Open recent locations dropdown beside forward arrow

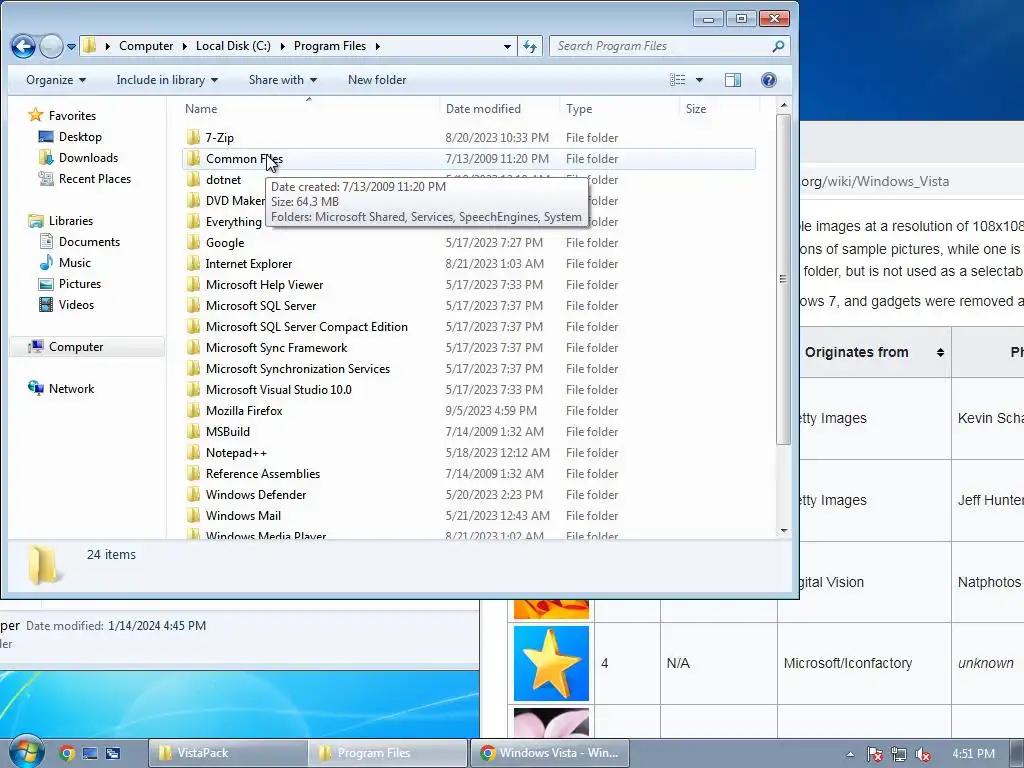click(71, 46)
